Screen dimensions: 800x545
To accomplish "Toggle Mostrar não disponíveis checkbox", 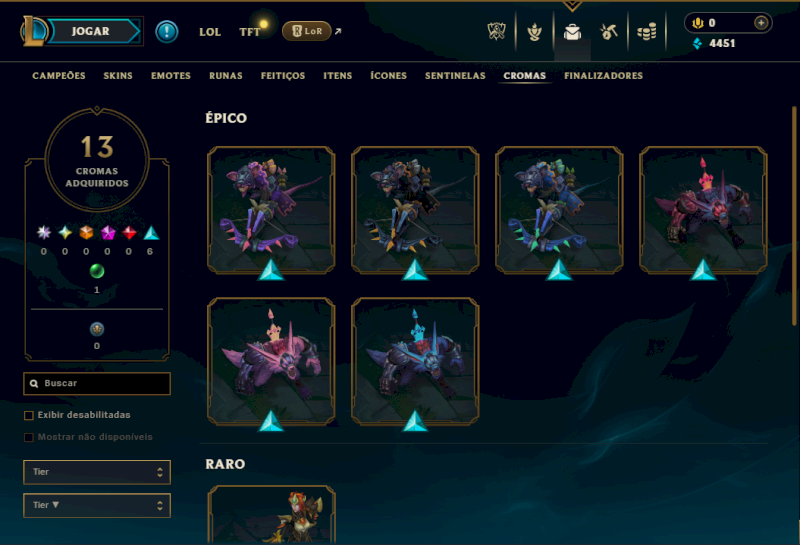I will [x=29, y=437].
